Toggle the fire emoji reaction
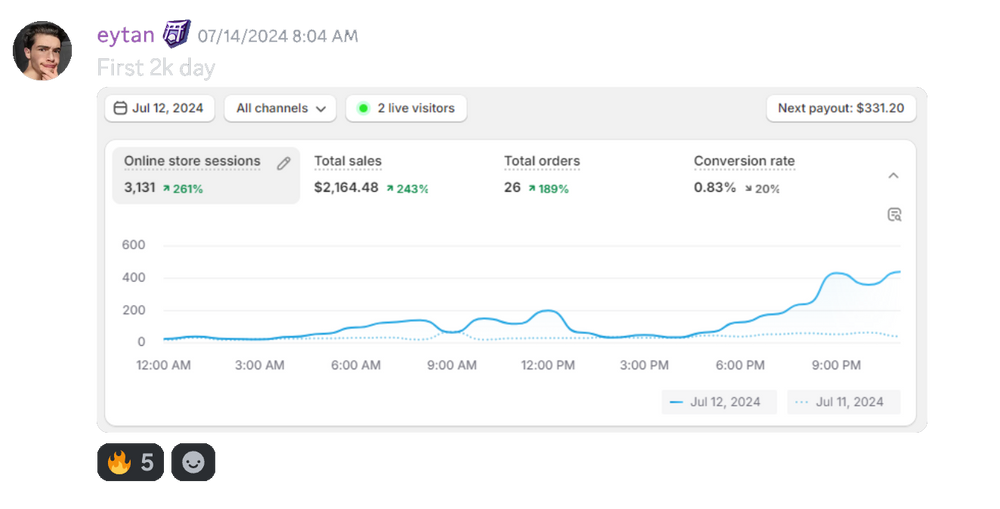The width and height of the screenshot is (1000, 509). click(x=130, y=462)
